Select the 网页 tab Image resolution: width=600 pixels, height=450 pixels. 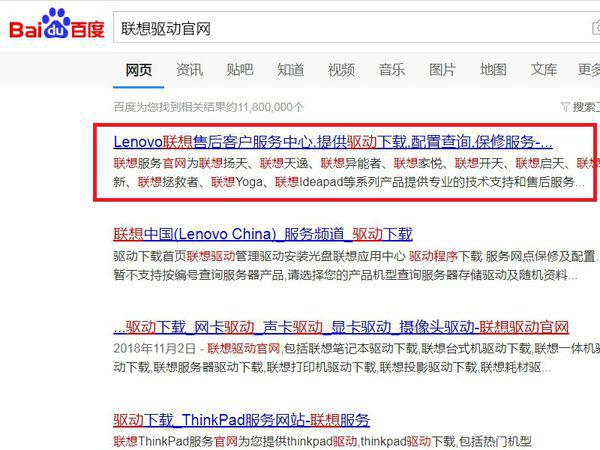[x=139, y=70]
